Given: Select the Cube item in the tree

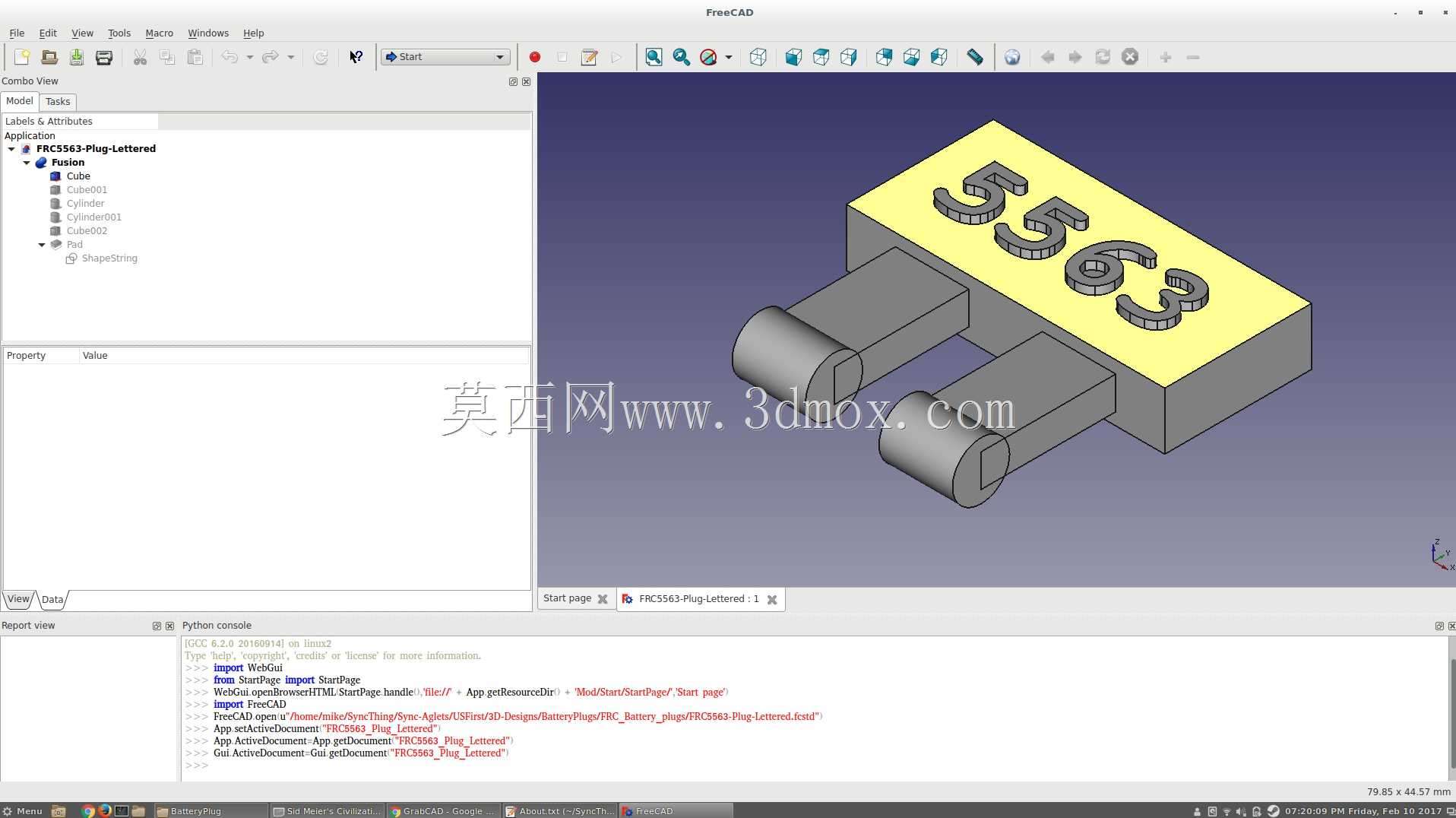Looking at the screenshot, I should pyautogui.click(x=78, y=176).
